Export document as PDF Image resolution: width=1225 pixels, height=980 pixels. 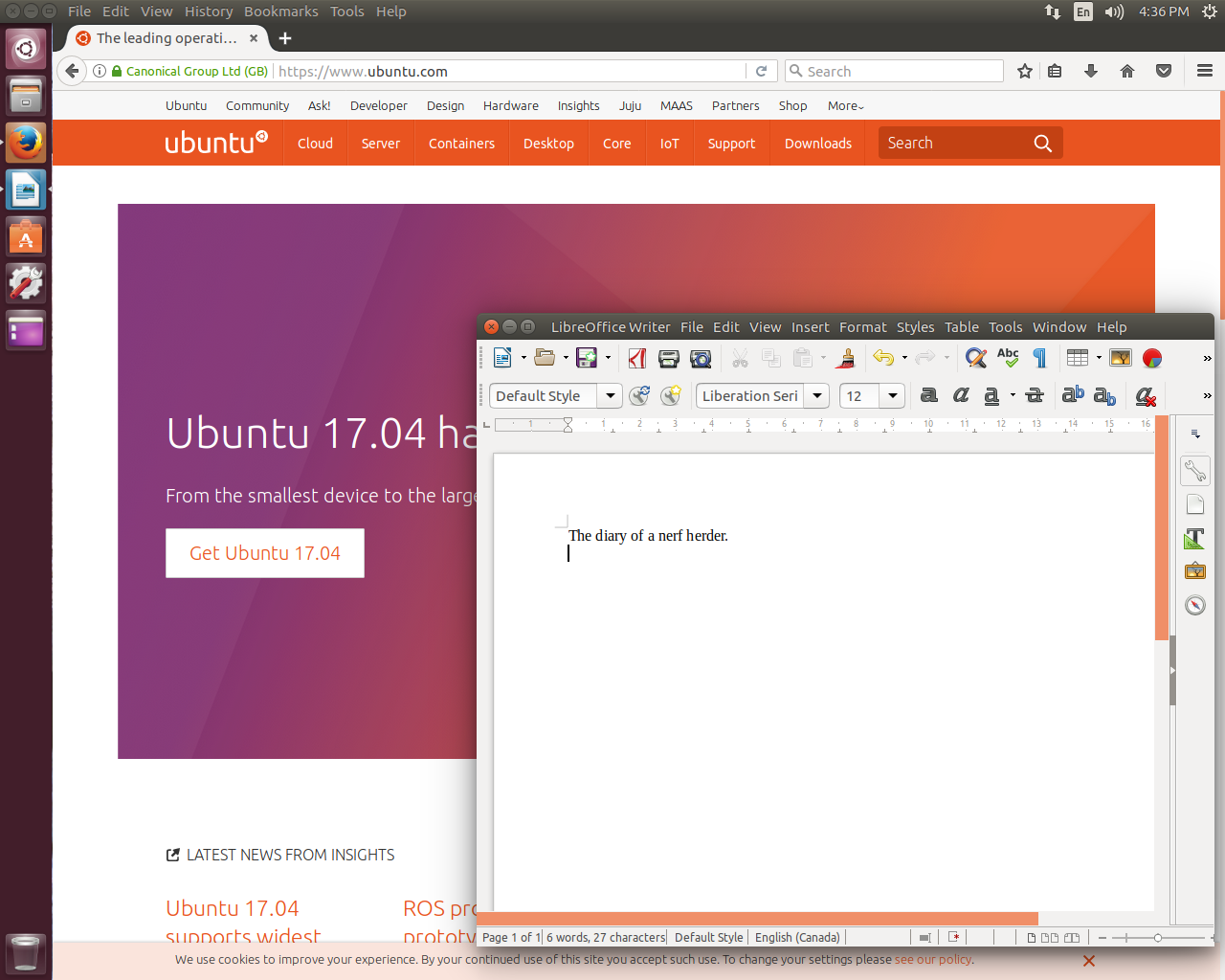637,358
